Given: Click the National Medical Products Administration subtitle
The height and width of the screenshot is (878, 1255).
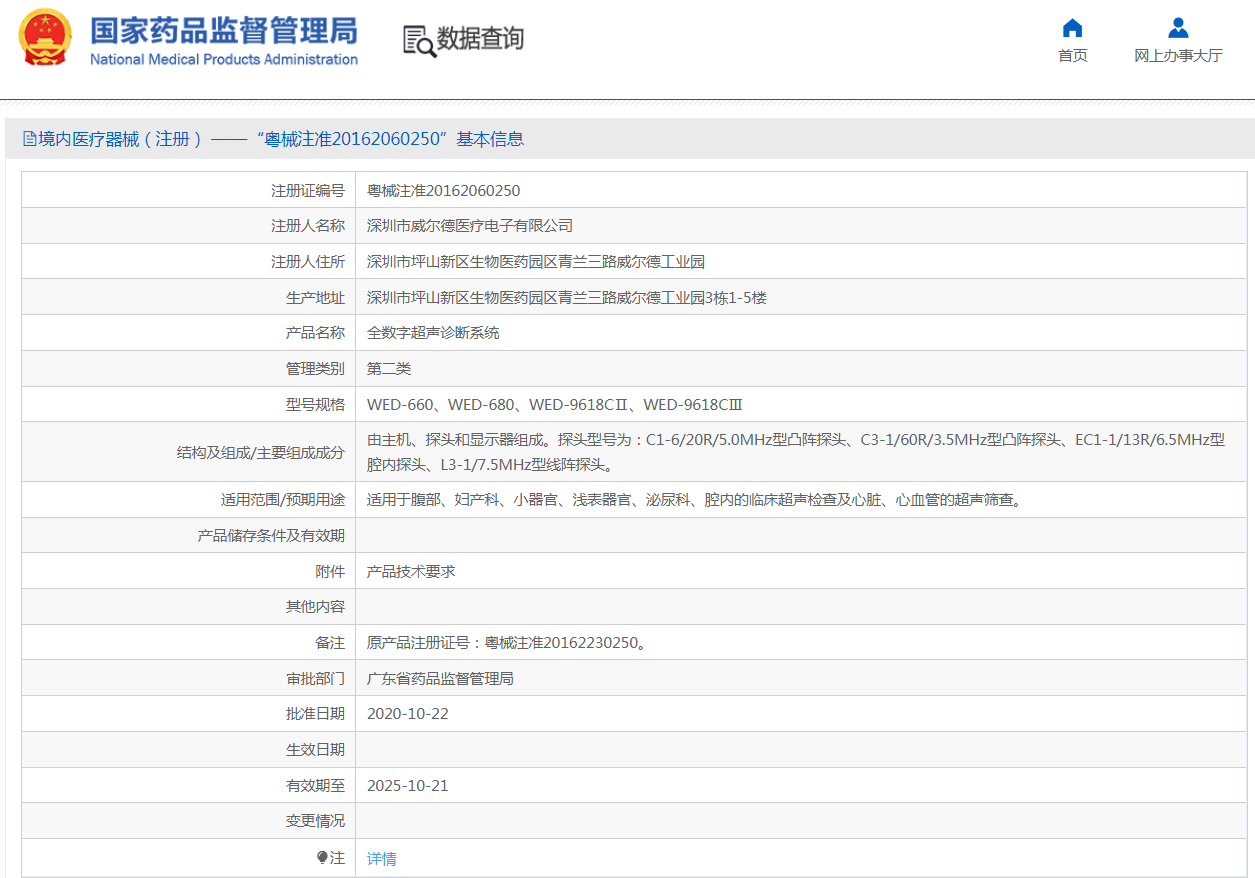Looking at the screenshot, I should coord(223,60).
